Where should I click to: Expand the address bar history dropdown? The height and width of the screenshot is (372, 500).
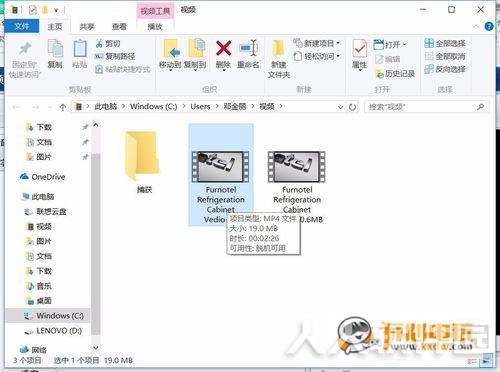tap(340, 107)
